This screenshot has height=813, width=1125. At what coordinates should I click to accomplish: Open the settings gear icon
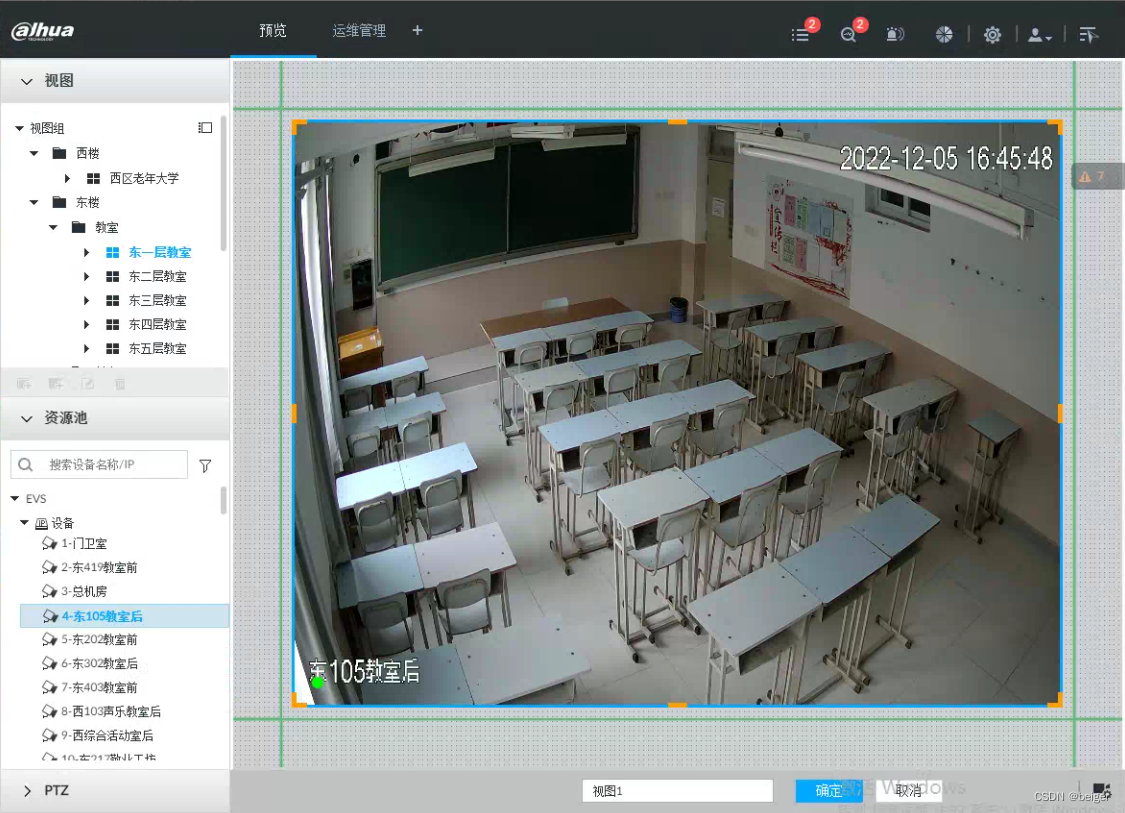(x=992, y=34)
